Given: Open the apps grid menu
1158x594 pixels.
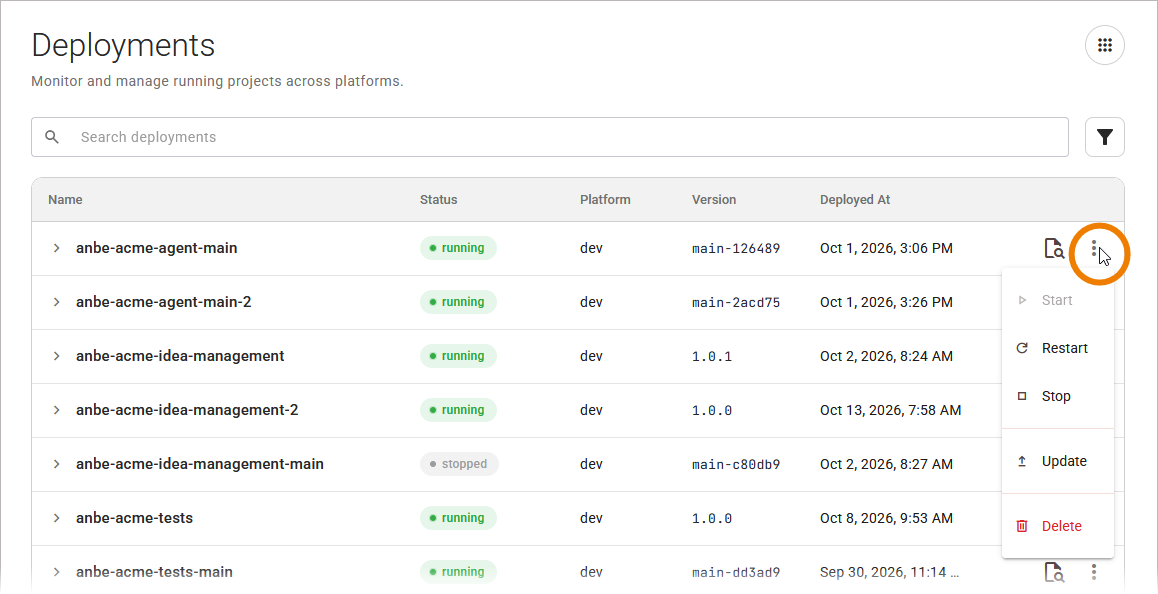Looking at the screenshot, I should click(x=1104, y=45).
